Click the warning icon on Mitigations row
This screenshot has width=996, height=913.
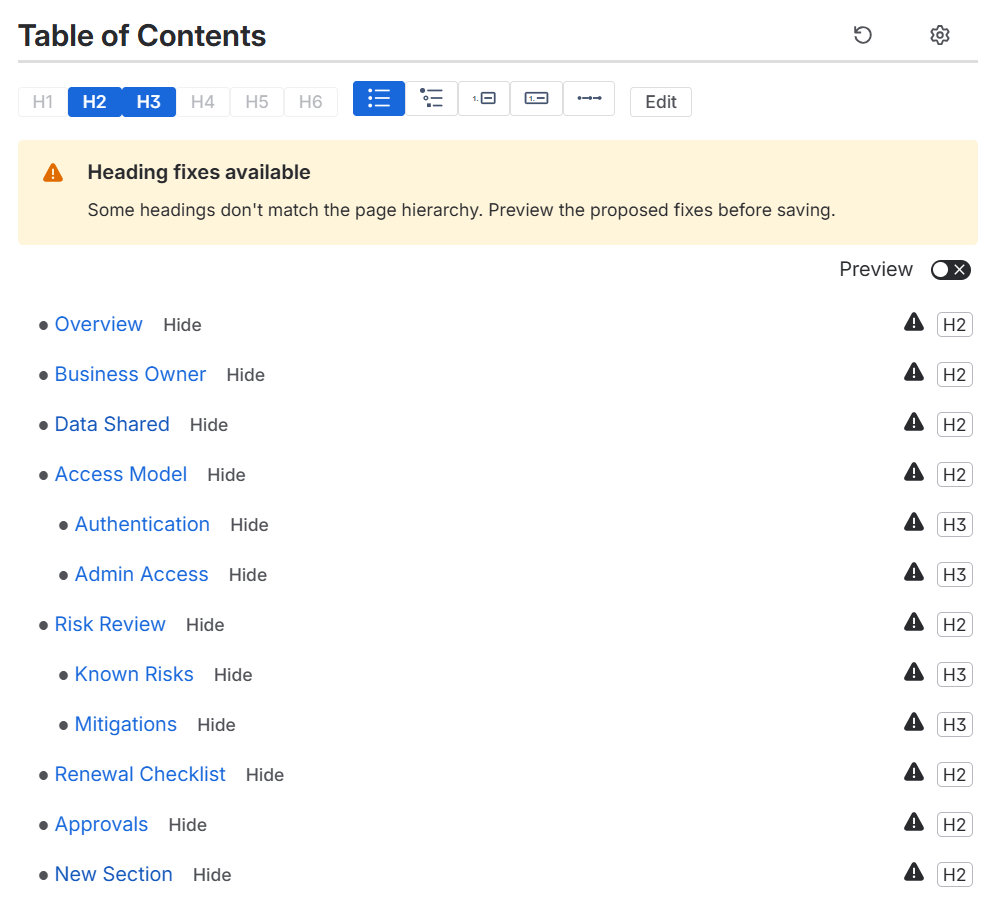click(x=913, y=722)
